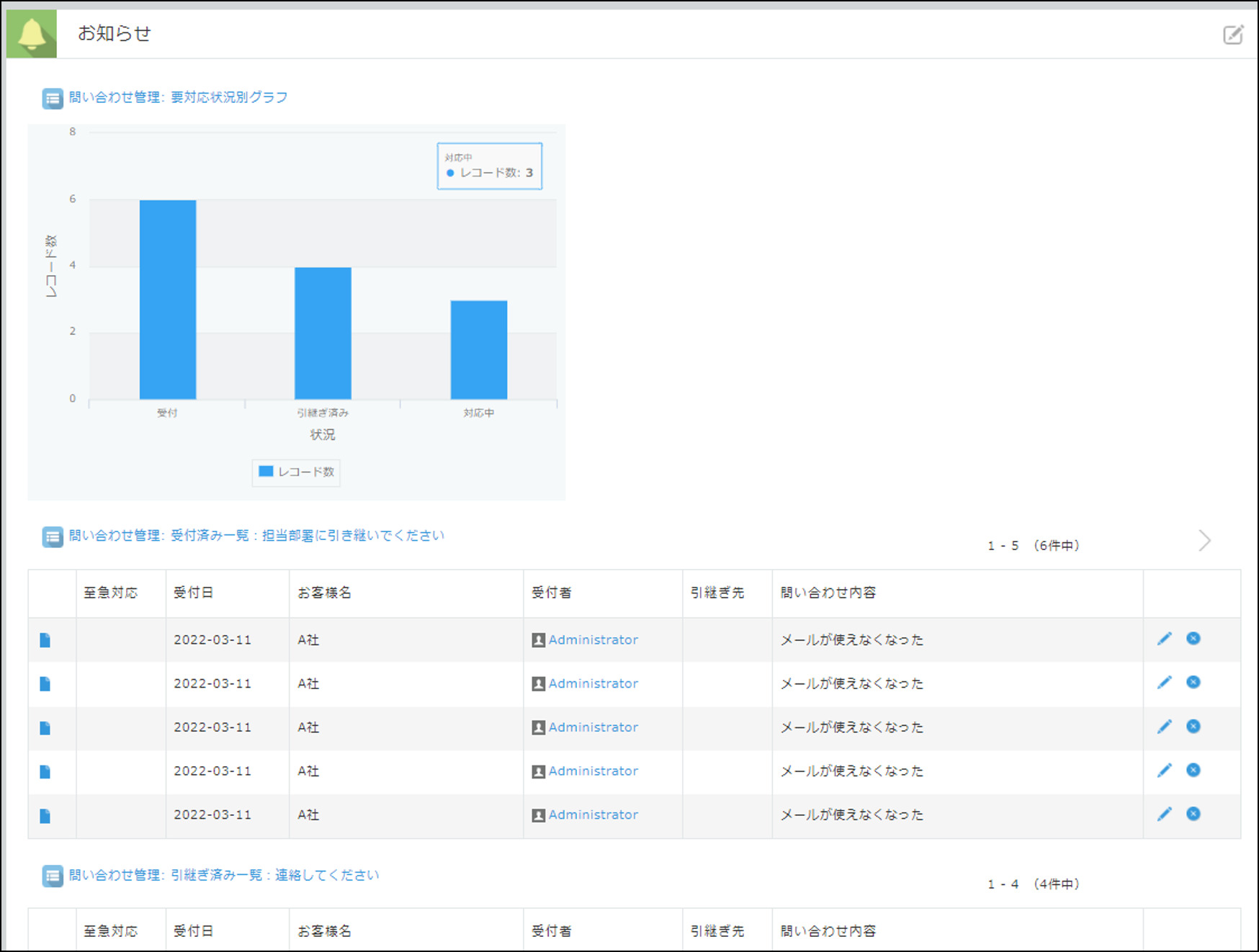Viewport: 1259px width, 952px height.
Task: Open record details icon in first 受付済み row
Action: [x=45, y=640]
